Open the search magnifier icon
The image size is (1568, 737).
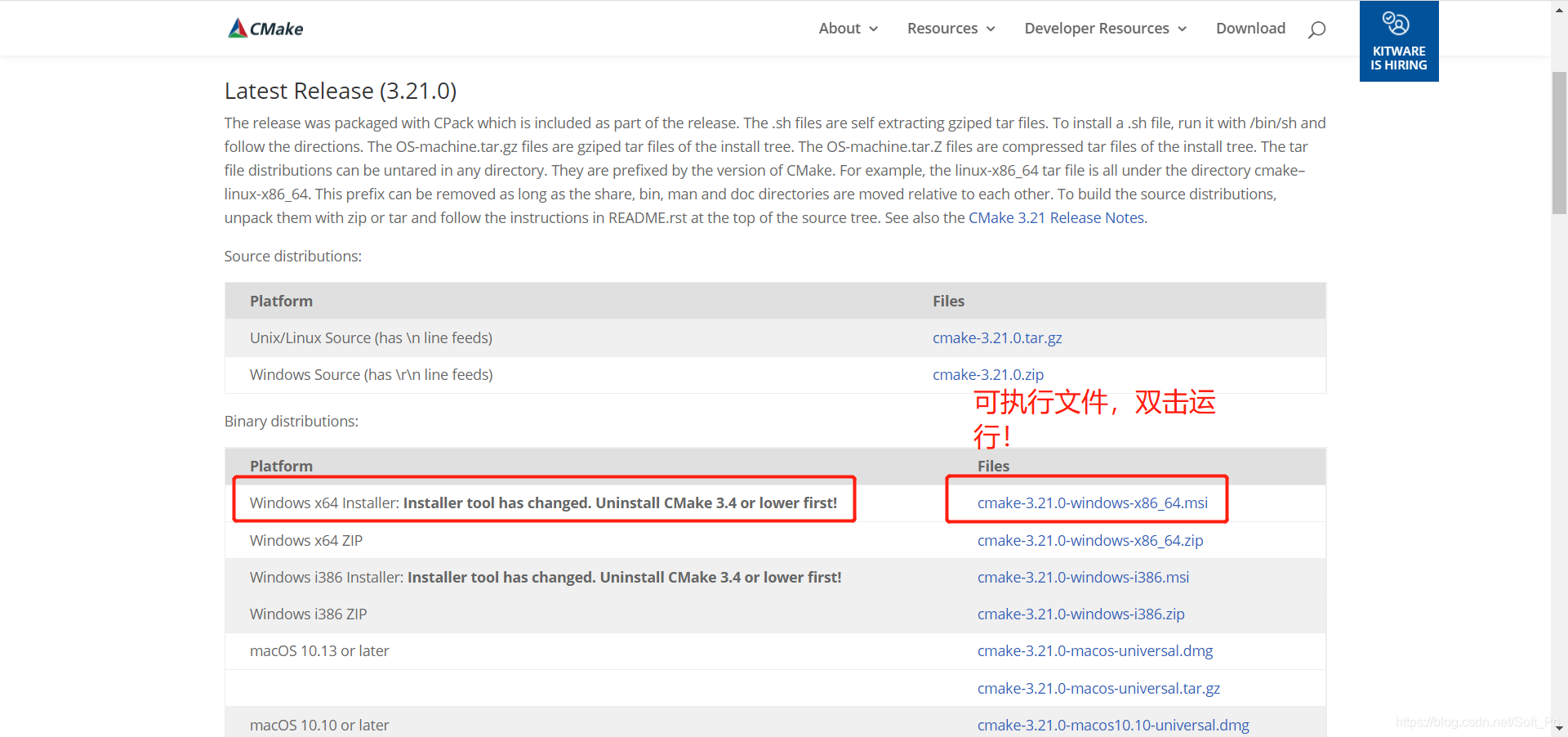coord(1316,29)
